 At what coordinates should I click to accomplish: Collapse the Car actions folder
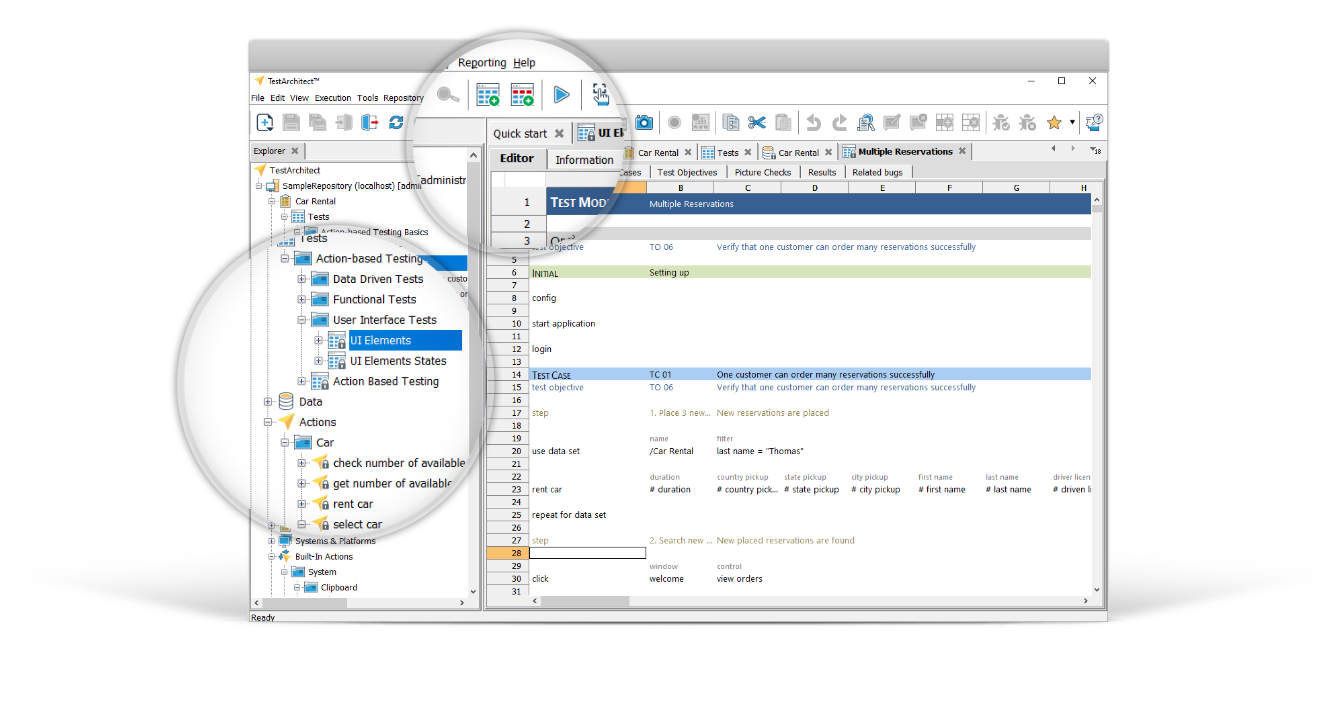tap(285, 442)
